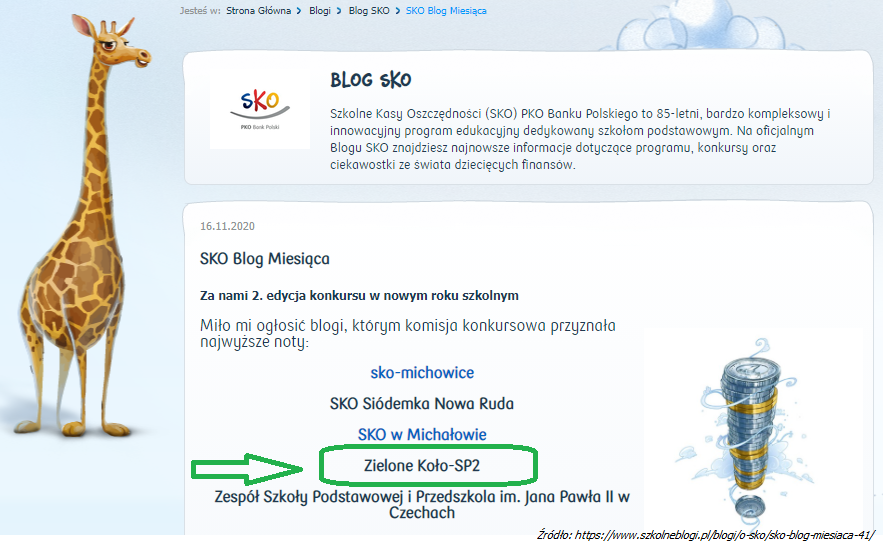The width and height of the screenshot is (883, 545).
Task: Click the post date 16.11.2020
Action: (228, 226)
